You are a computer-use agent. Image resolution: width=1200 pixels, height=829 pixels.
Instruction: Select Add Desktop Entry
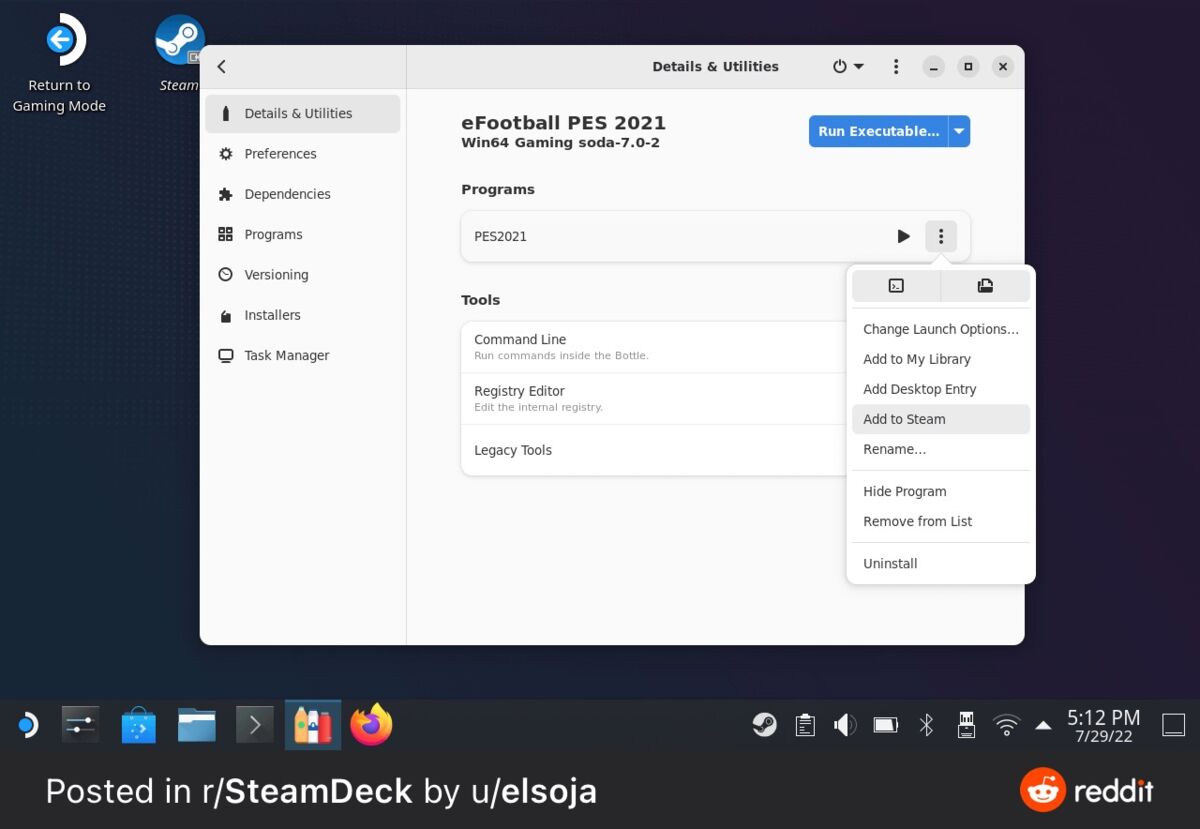coord(941,389)
